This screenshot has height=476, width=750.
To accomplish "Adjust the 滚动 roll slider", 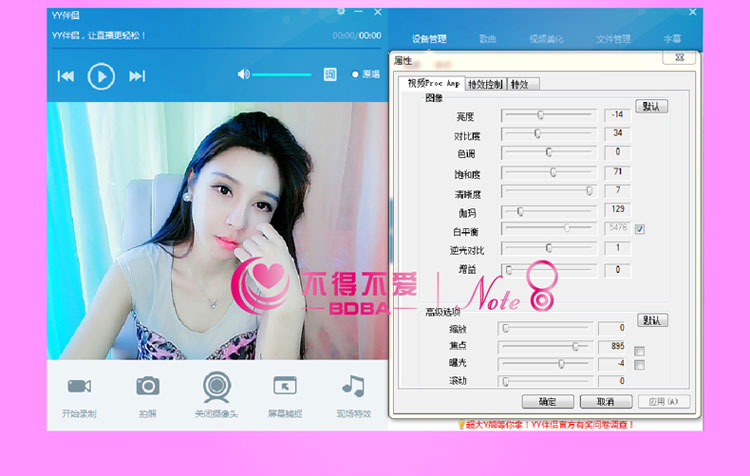I will (x=545, y=381).
